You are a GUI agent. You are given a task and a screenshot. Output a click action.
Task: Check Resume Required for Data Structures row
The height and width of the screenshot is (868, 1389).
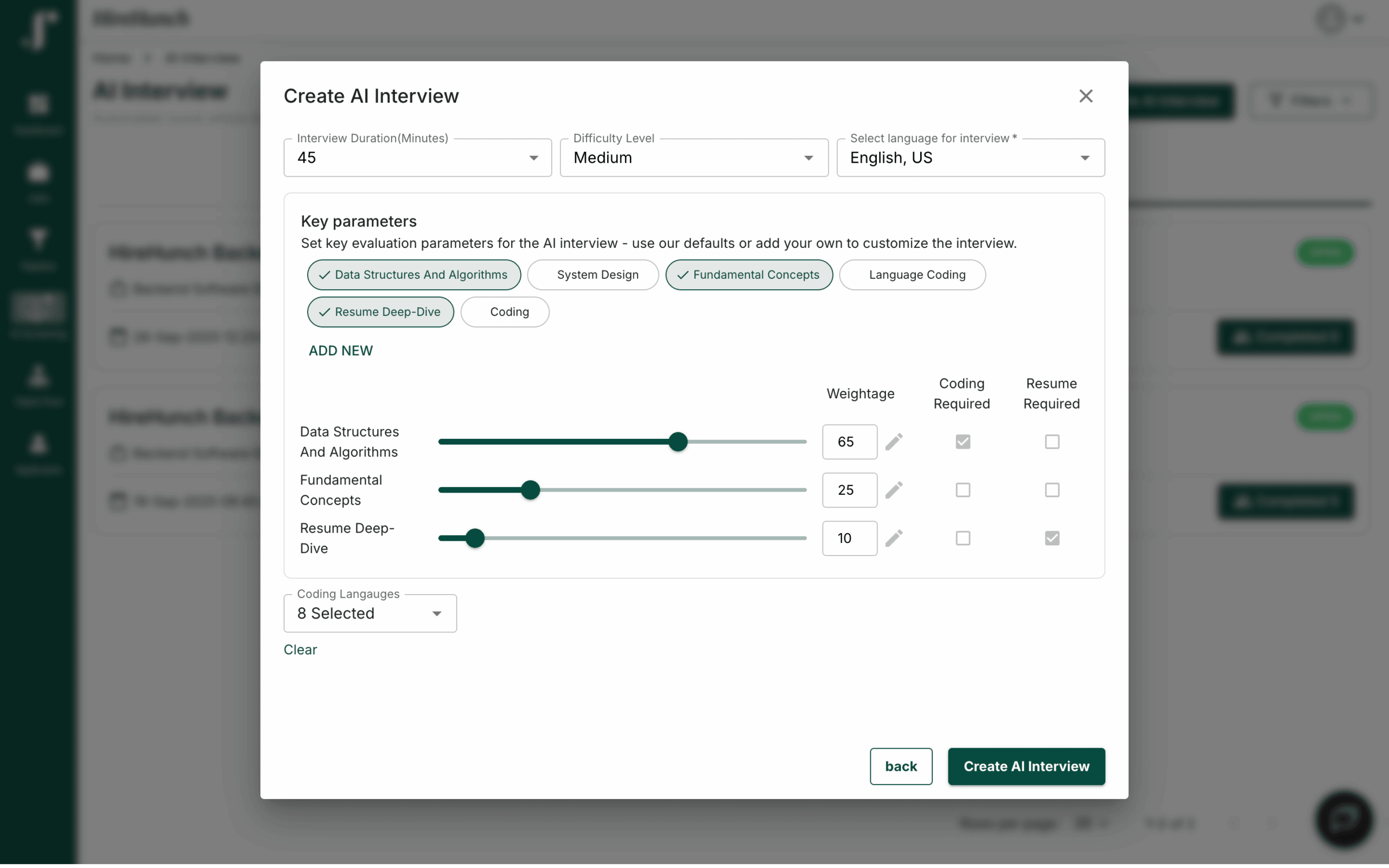(1052, 442)
